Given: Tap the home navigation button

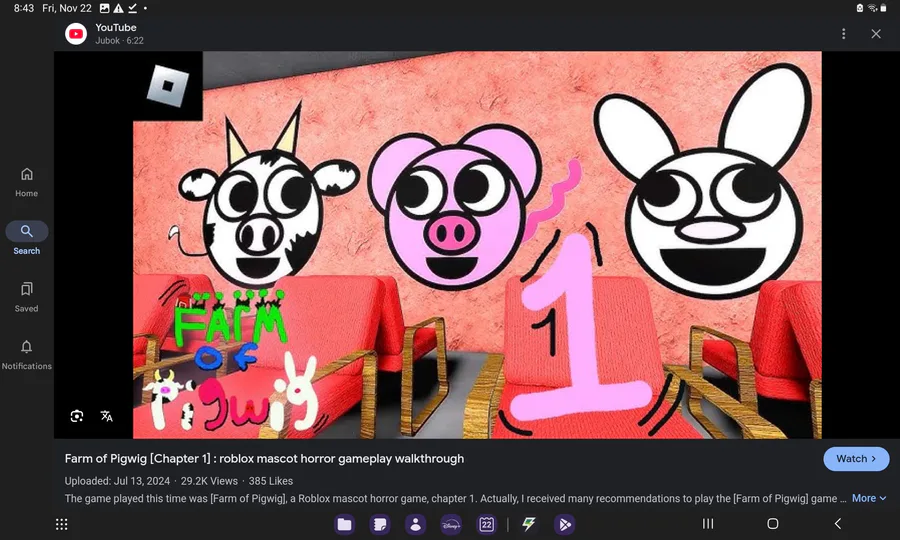Looking at the screenshot, I should coord(773,523).
